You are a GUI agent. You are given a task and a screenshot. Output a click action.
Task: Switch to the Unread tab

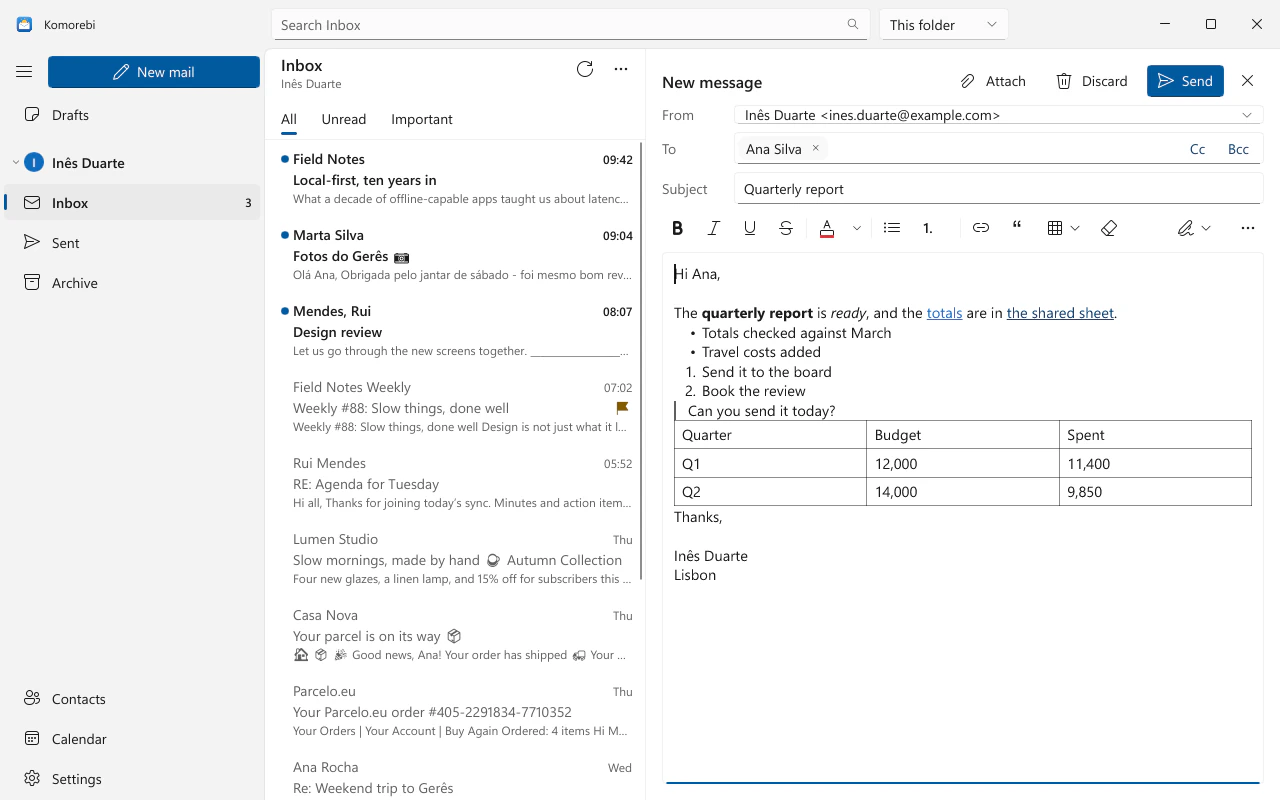(x=344, y=119)
